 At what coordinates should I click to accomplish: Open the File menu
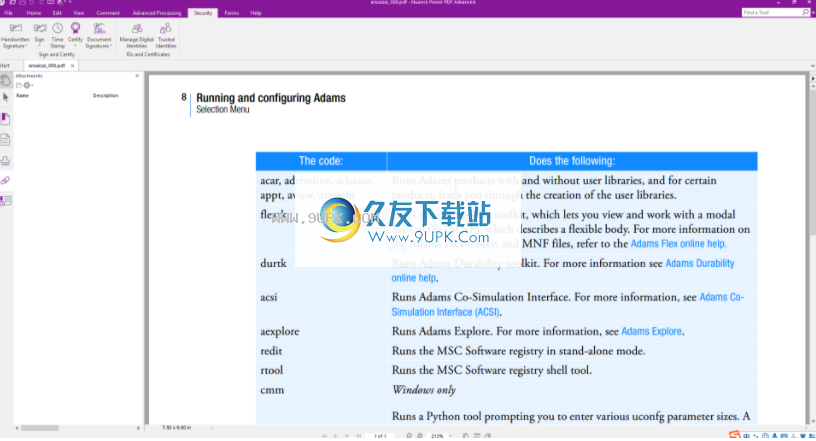click(9, 13)
